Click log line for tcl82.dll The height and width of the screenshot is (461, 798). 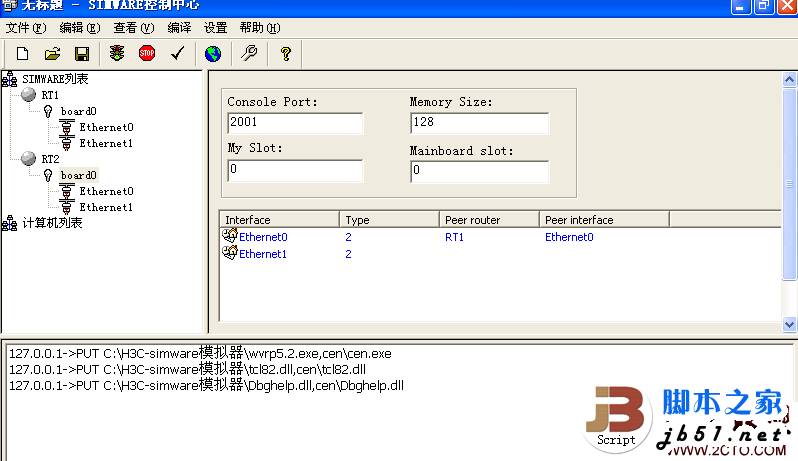[187, 369]
